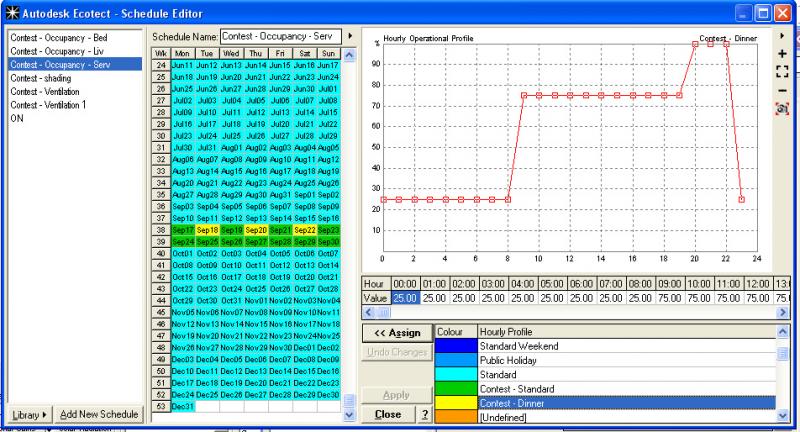The height and width of the screenshot is (432, 800).
Task: Select week 39 row header
Action: point(161,242)
